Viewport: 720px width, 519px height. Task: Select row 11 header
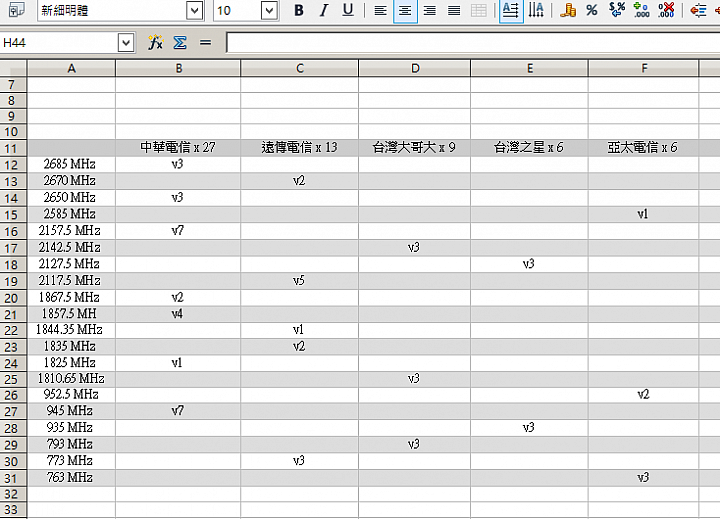coord(13,148)
